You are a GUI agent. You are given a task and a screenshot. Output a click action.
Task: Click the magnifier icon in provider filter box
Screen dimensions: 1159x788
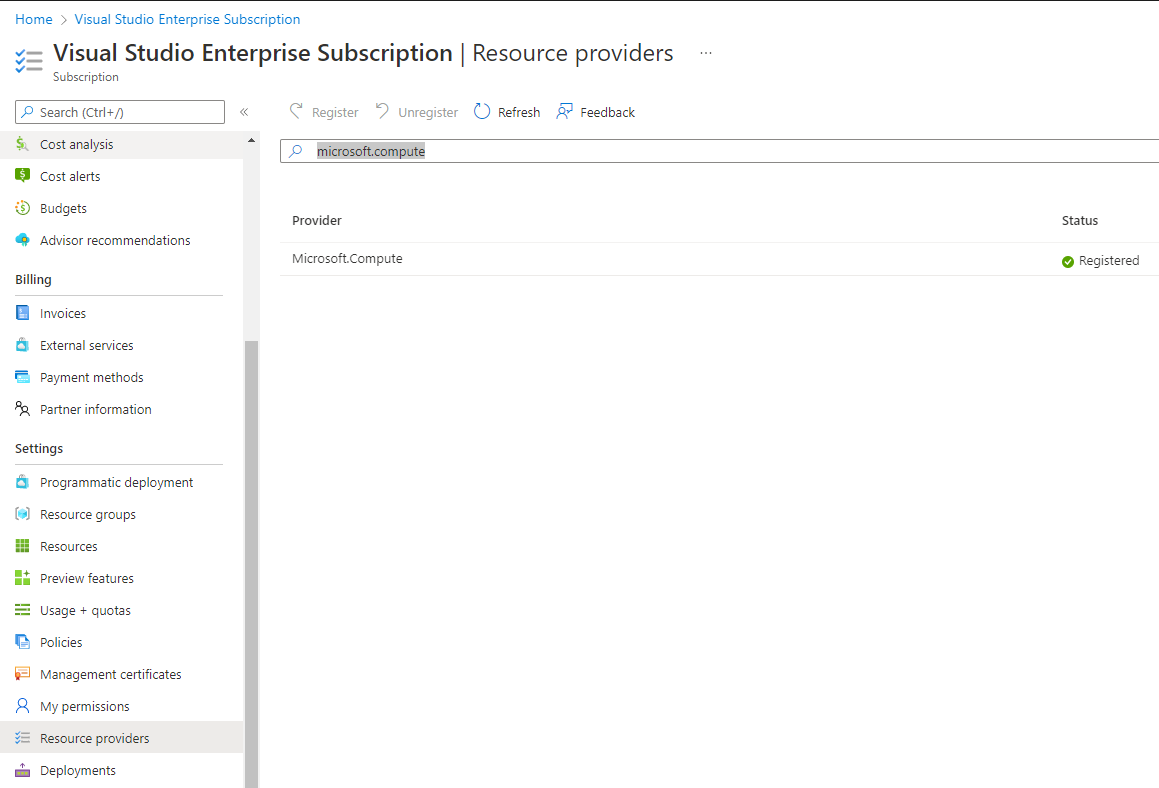(296, 151)
